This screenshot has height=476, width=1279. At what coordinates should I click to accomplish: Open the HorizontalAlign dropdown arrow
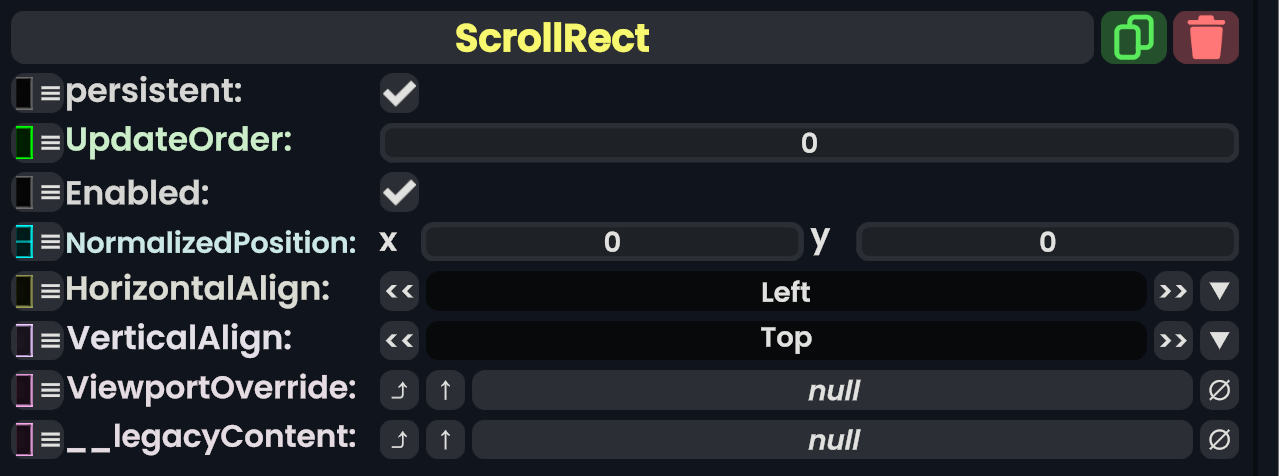(1219, 292)
